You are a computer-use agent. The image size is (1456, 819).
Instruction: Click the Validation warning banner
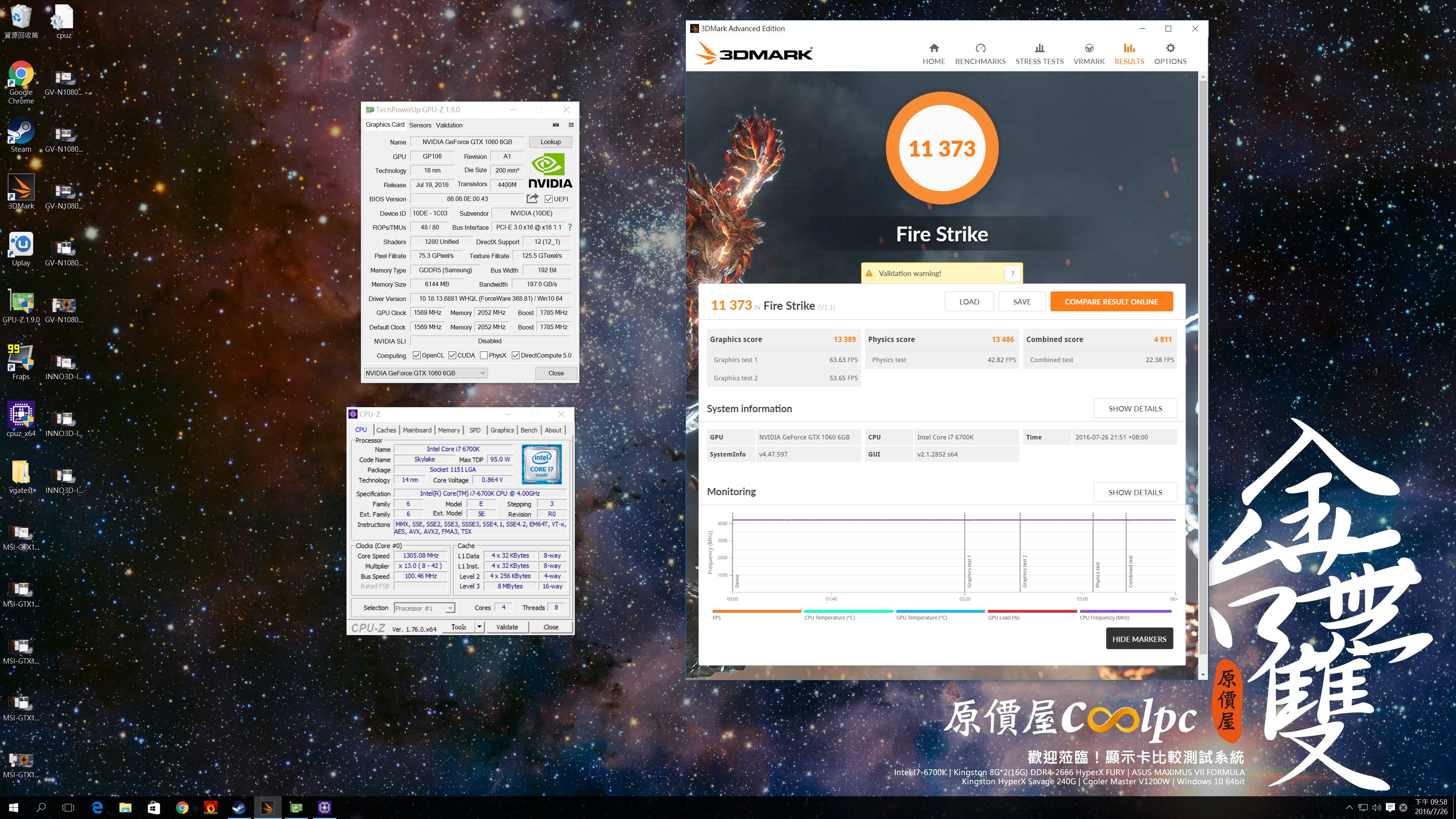tap(941, 273)
